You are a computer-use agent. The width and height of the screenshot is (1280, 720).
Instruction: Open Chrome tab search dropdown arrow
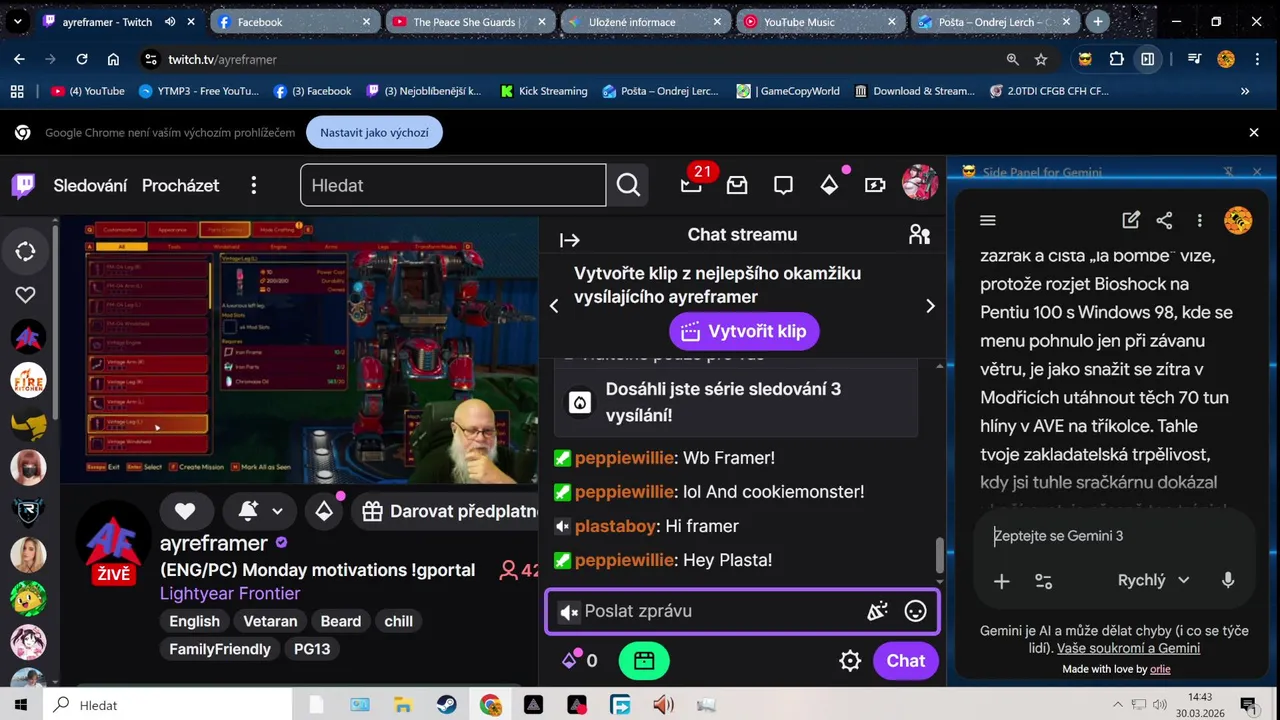(17, 21)
